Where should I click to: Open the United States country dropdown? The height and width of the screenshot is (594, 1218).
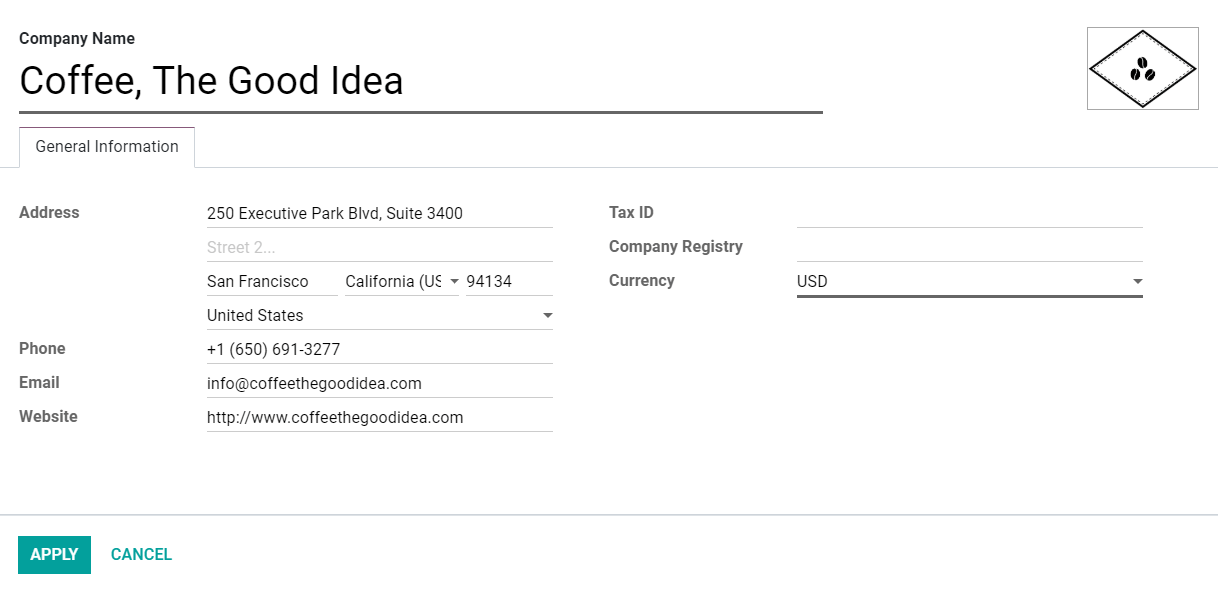coord(547,315)
